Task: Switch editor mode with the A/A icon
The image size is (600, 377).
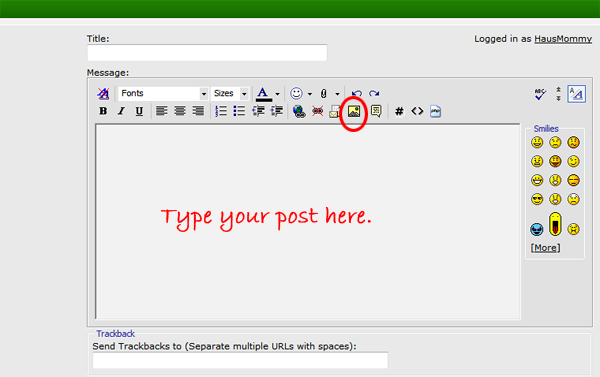Action: tap(576, 94)
